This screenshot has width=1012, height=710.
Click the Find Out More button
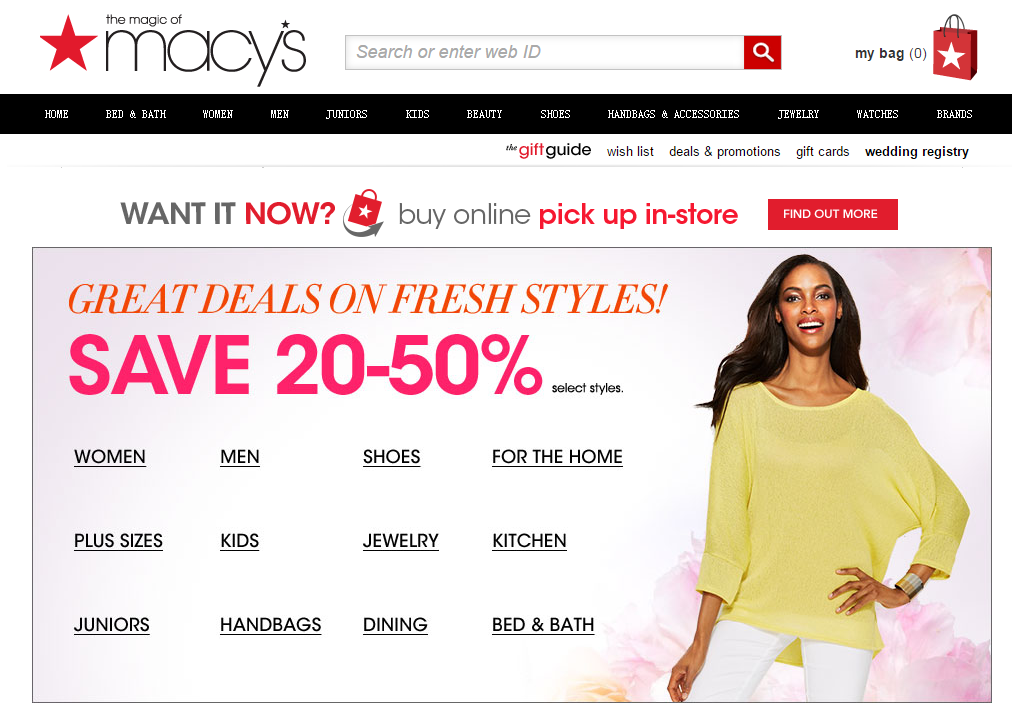(x=833, y=214)
